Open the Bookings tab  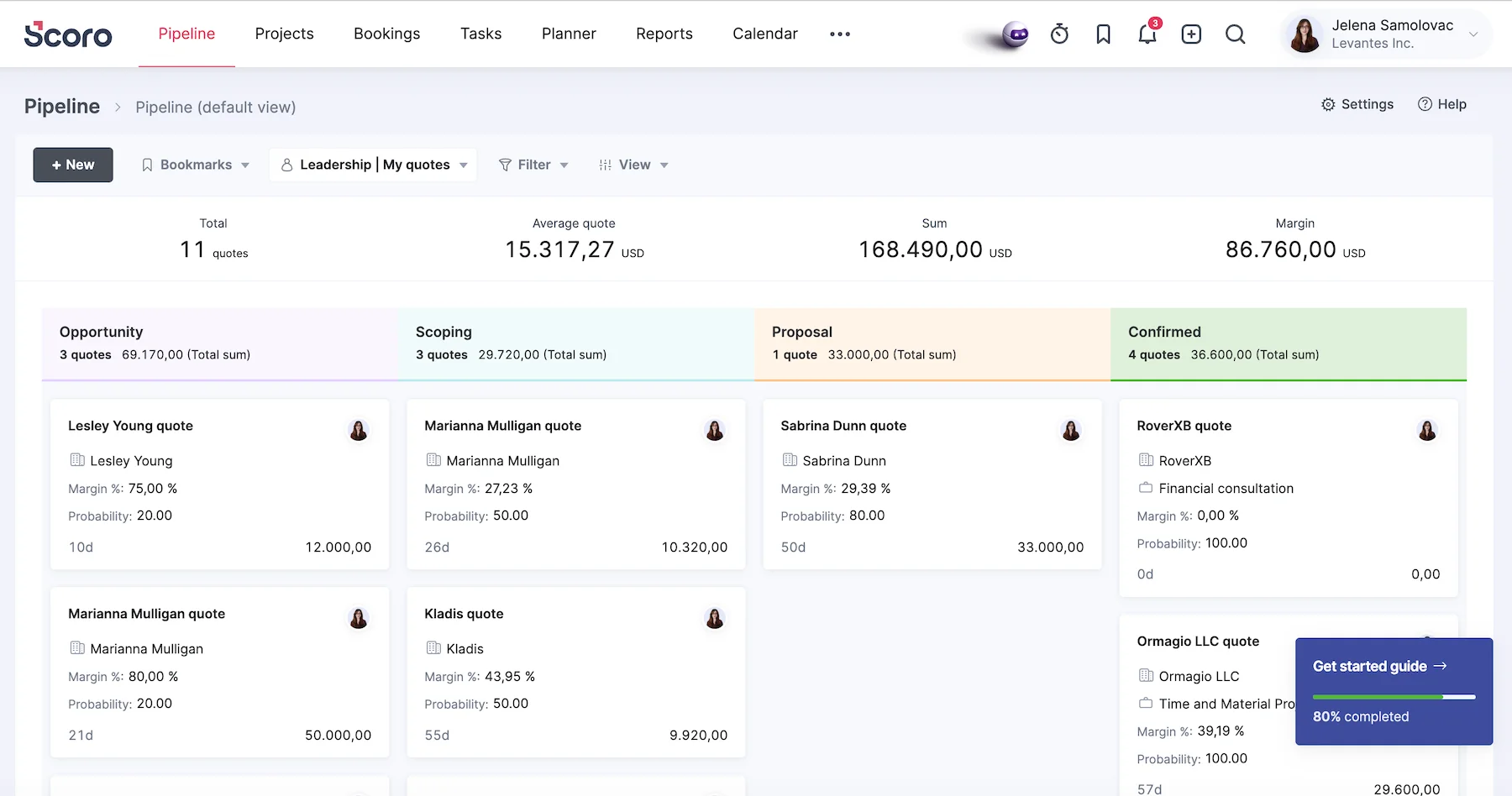tap(387, 34)
